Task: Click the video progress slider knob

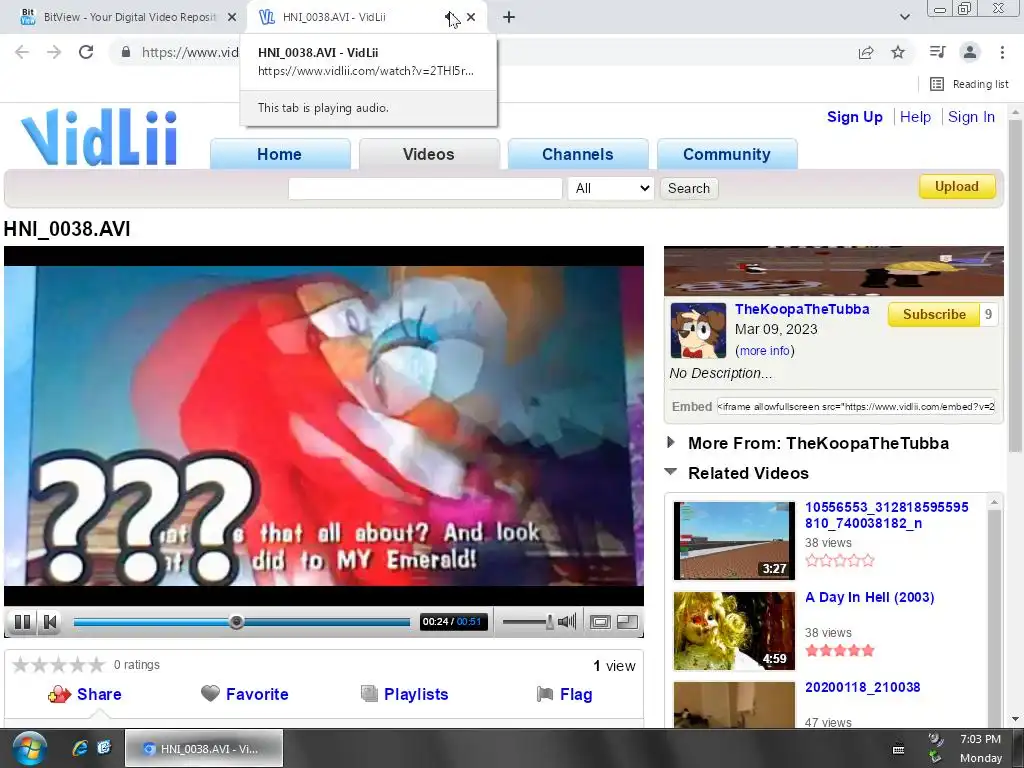Action: coord(236,622)
